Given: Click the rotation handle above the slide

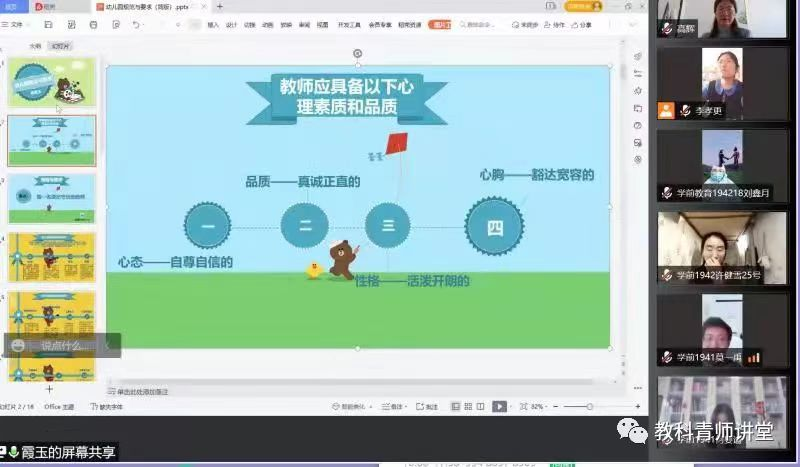Looking at the screenshot, I should click(x=358, y=53).
